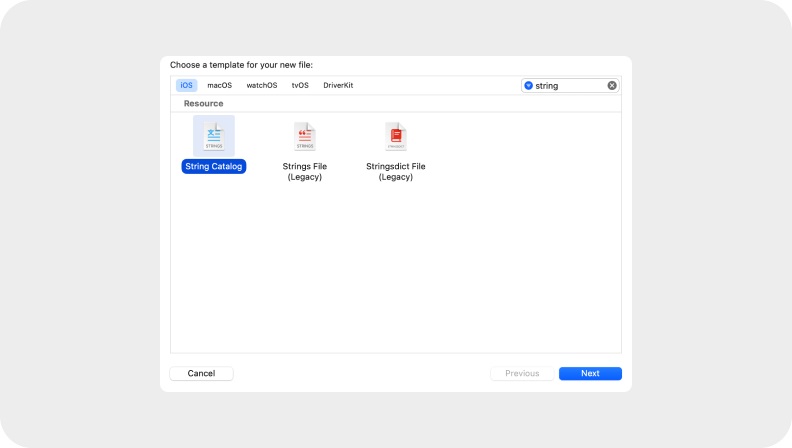This screenshot has width=792, height=448.
Task: Switch to the iOS platform tab
Action: tap(187, 86)
